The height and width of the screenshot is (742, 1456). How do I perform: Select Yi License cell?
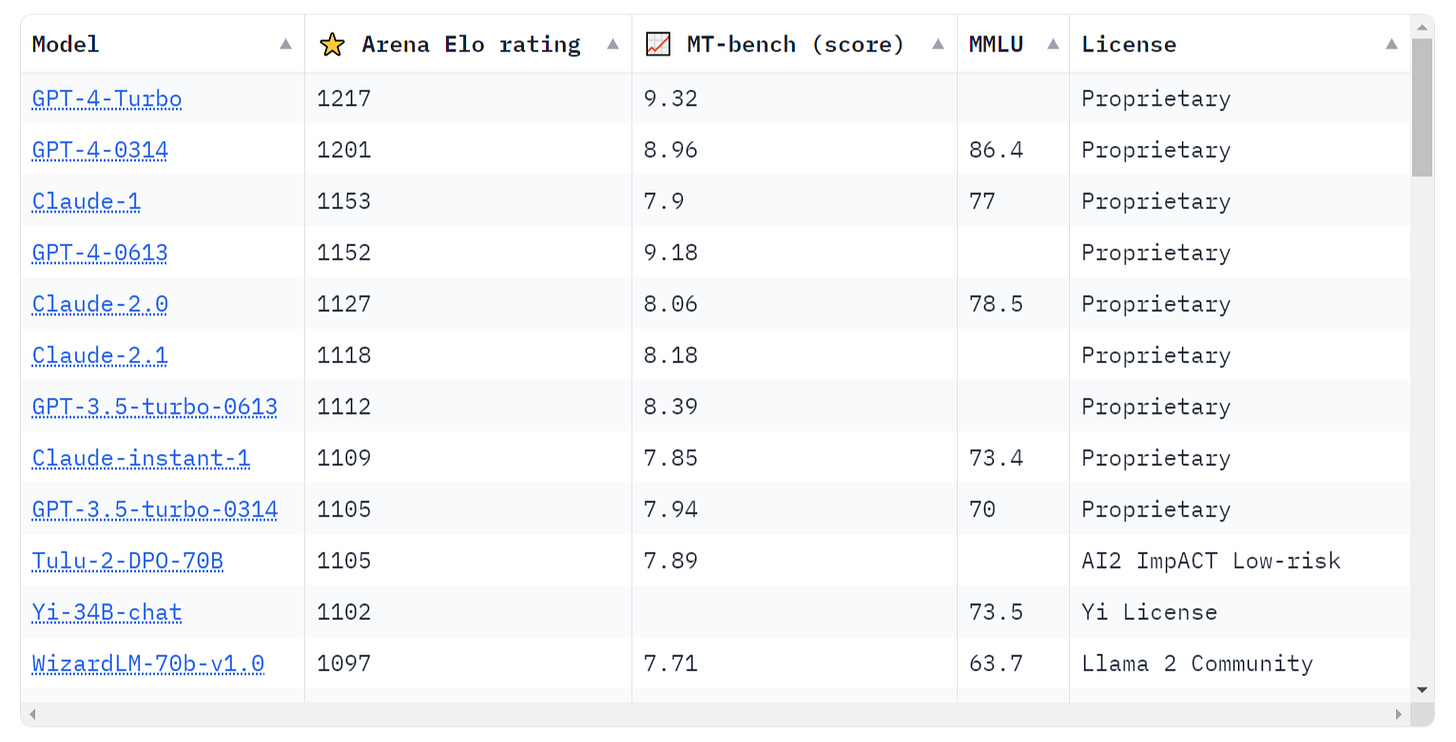click(x=1241, y=612)
